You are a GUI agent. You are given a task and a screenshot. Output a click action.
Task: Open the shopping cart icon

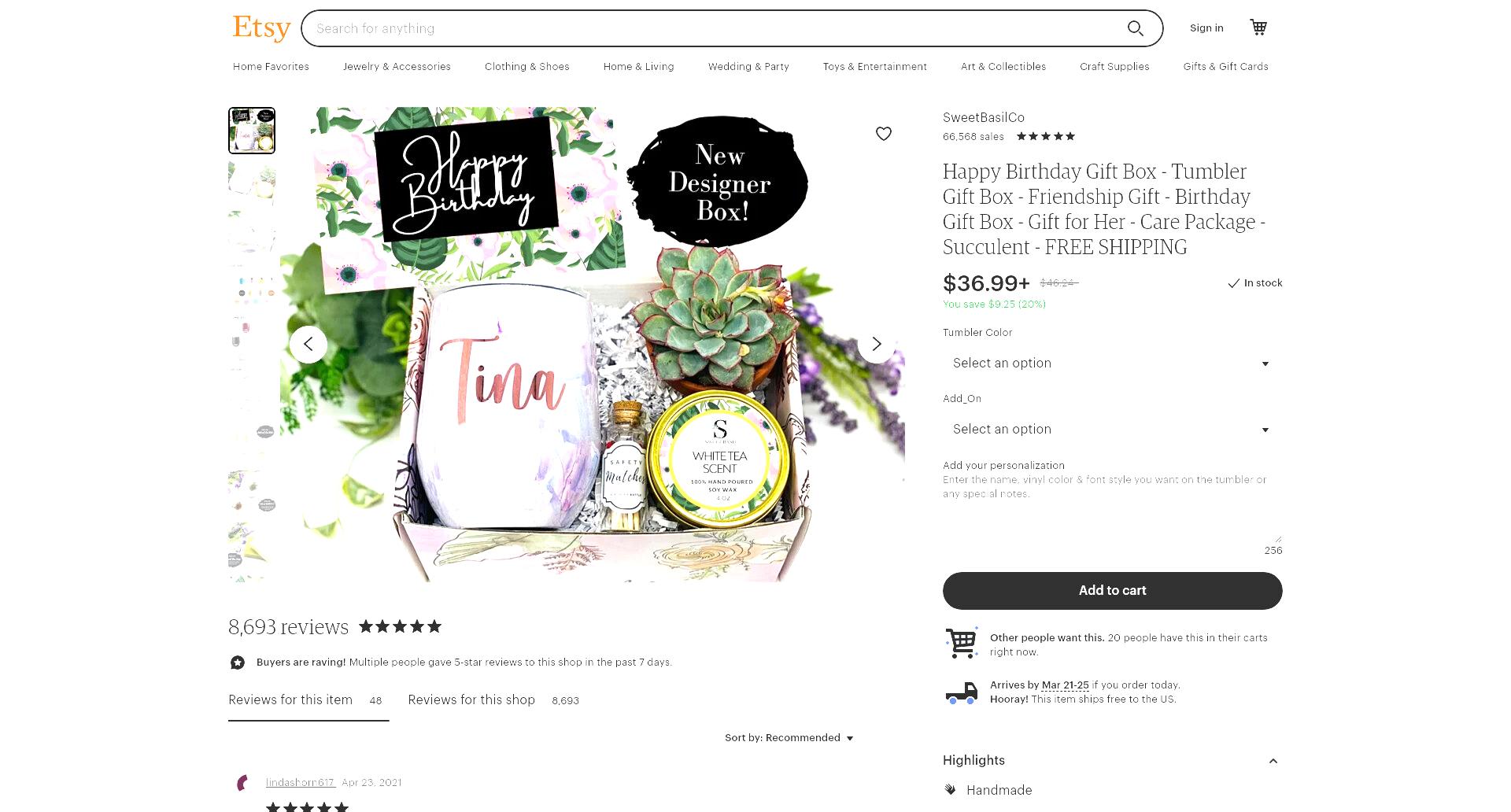click(x=1258, y=28)
